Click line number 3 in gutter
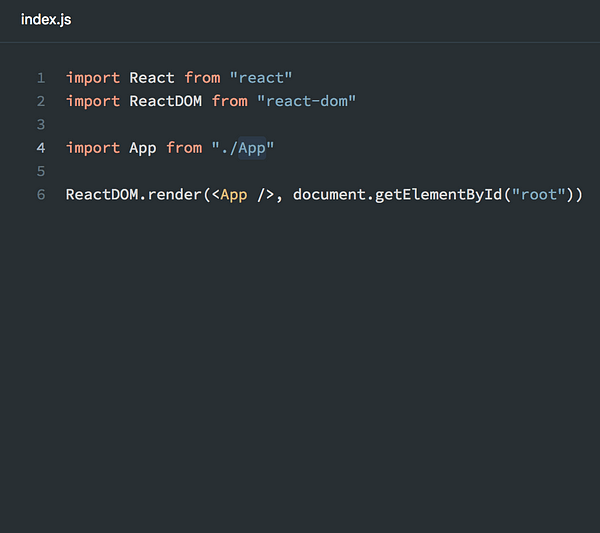The width and height of the screenshot is (600, 533). click(41, 125)
